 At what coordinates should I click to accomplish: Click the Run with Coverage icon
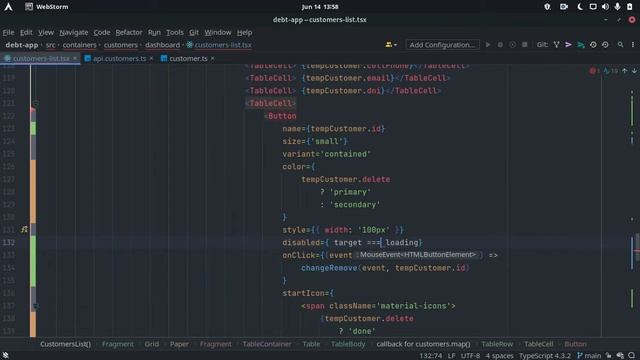pos(512,44)
